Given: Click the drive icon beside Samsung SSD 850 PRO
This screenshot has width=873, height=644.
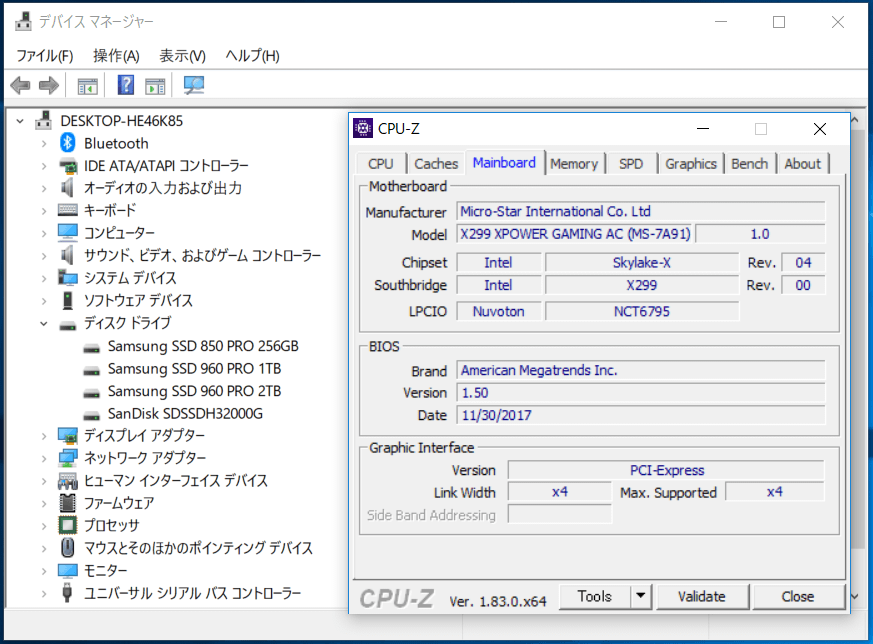Looking at the screenshot, I should [91, 348].
